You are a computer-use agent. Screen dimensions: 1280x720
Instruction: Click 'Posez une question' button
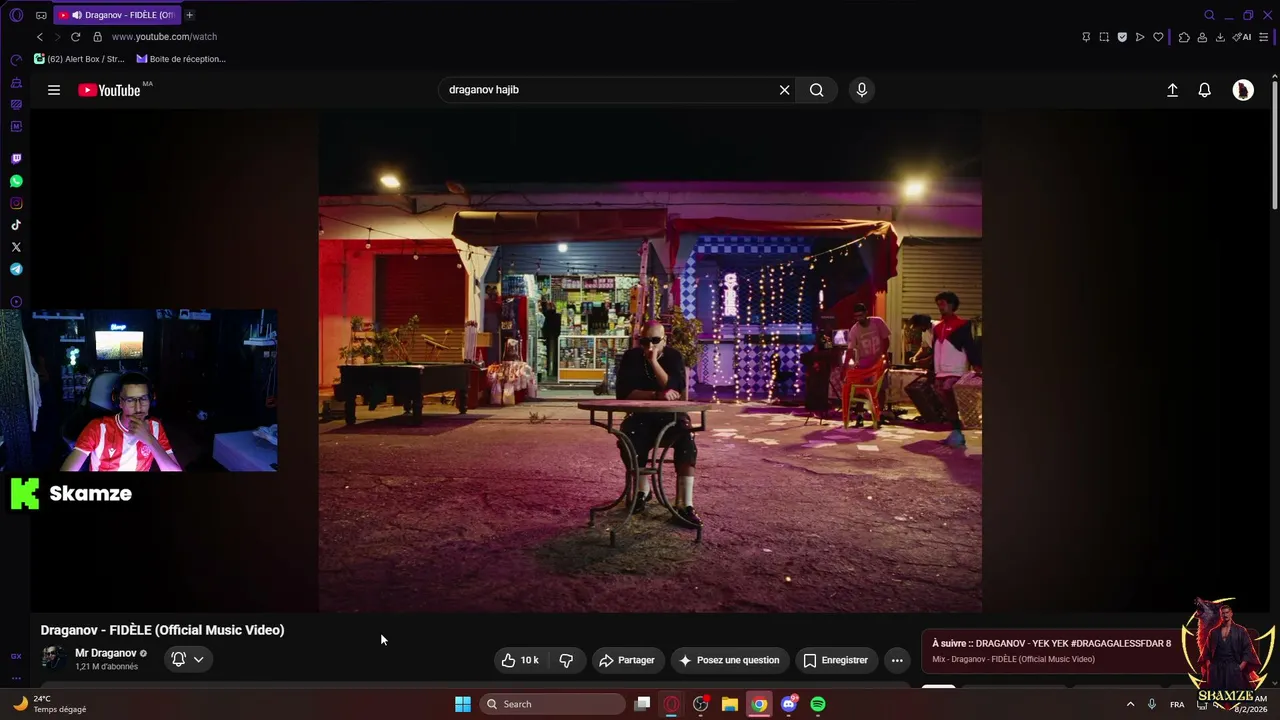tap(729, 660)
